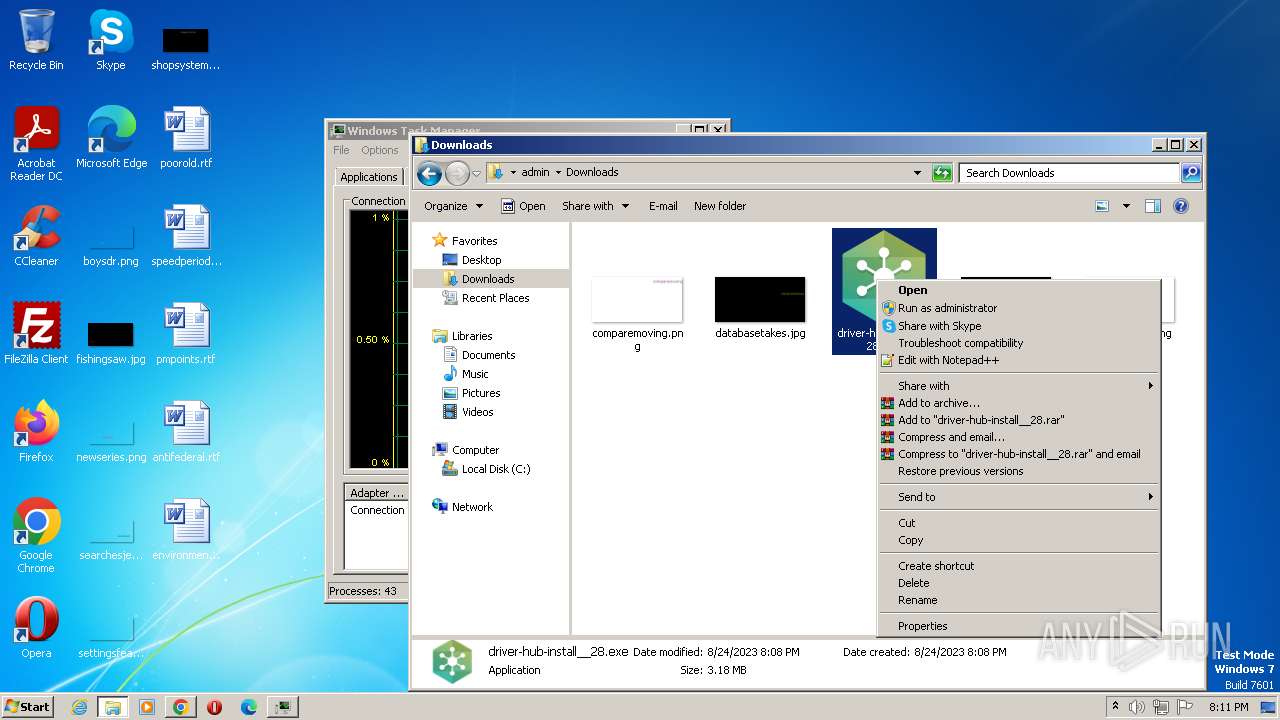The width and height of the screenshot is (1280, 720).
Task: Select pmpoints.rtf file on desktop
Action: (186, 333)
